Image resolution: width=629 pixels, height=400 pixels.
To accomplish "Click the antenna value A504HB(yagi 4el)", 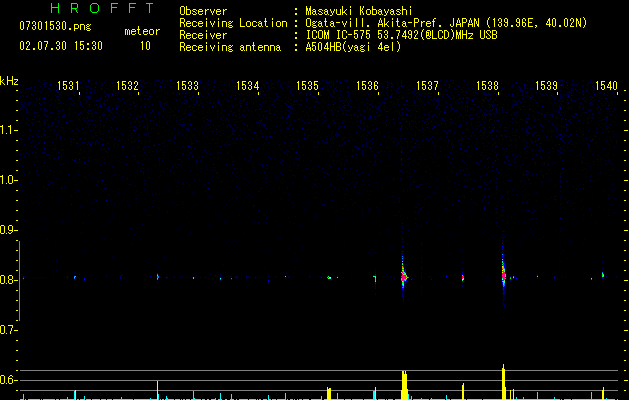I will pyautogui.click(x=353, y=47).
